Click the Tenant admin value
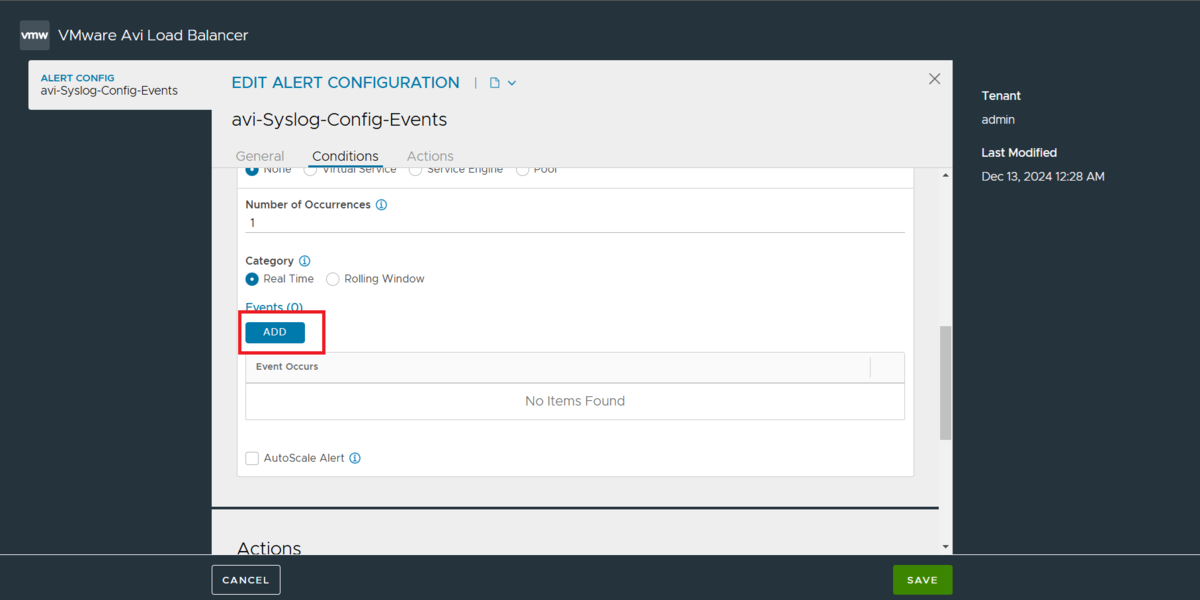Viewport: 1200px width, 600px height. tap(998, 119)
